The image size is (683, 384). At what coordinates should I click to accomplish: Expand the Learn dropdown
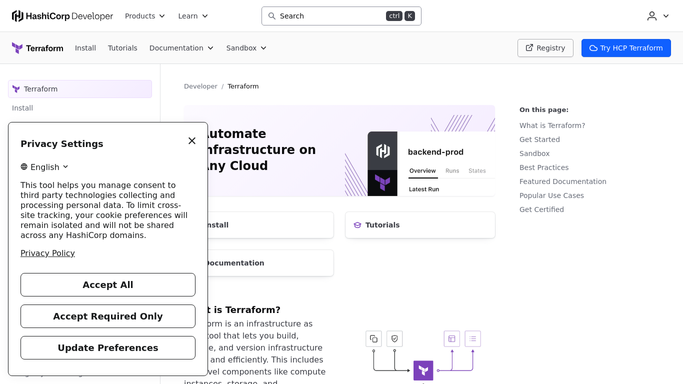[193, 16]
